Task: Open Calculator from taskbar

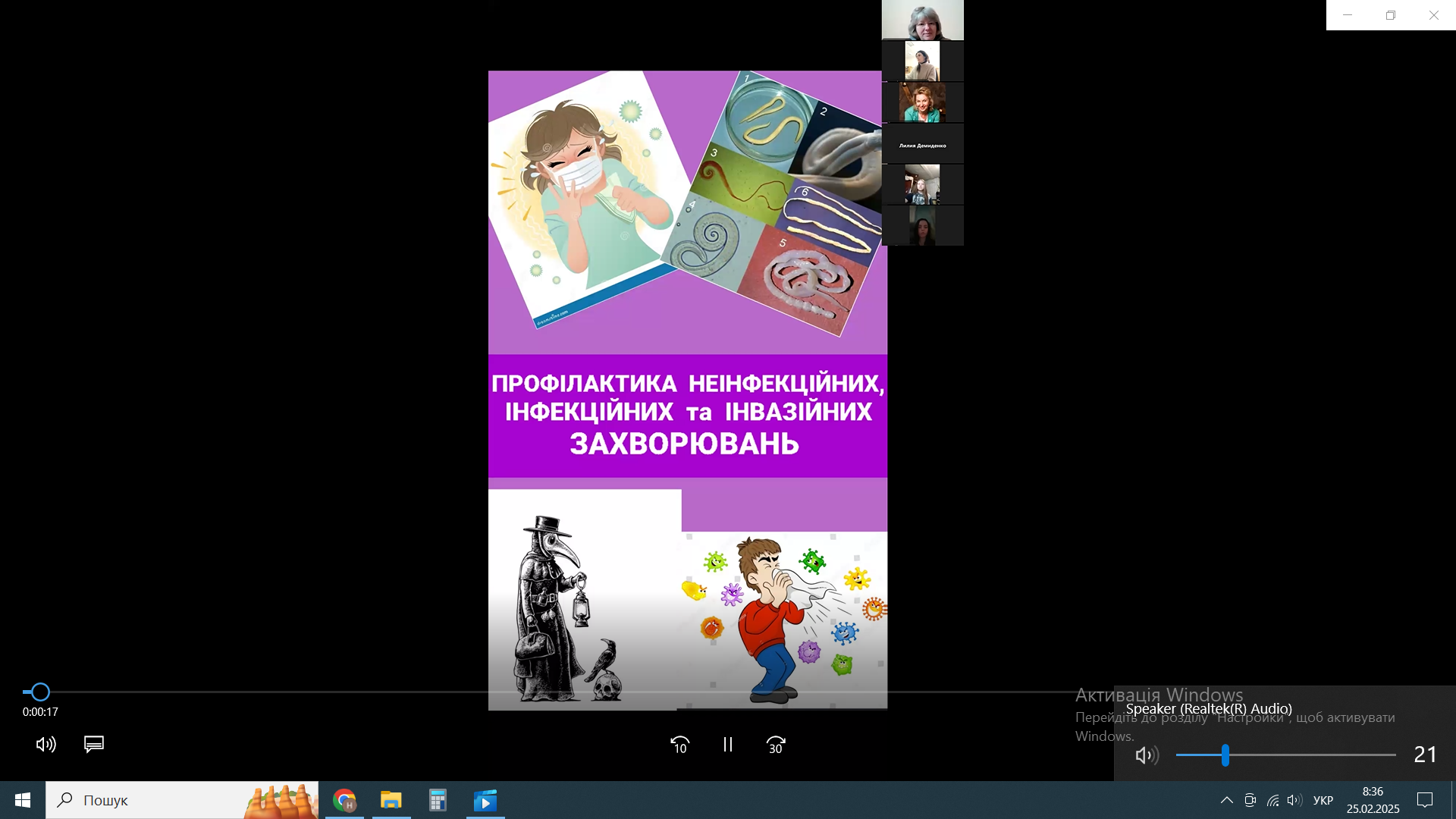Action: [438, 800]
